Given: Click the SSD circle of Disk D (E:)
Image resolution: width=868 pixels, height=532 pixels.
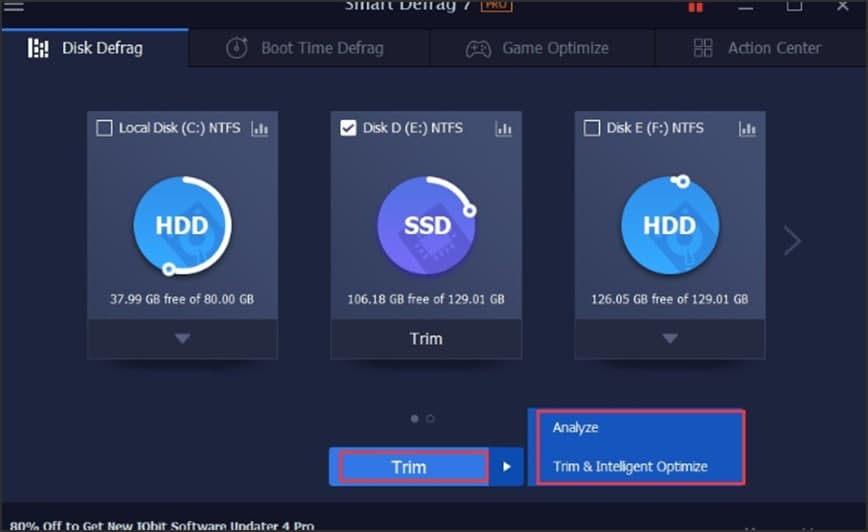Looking at the screenshot, I should pyautogui.click(x=426, y=225).
